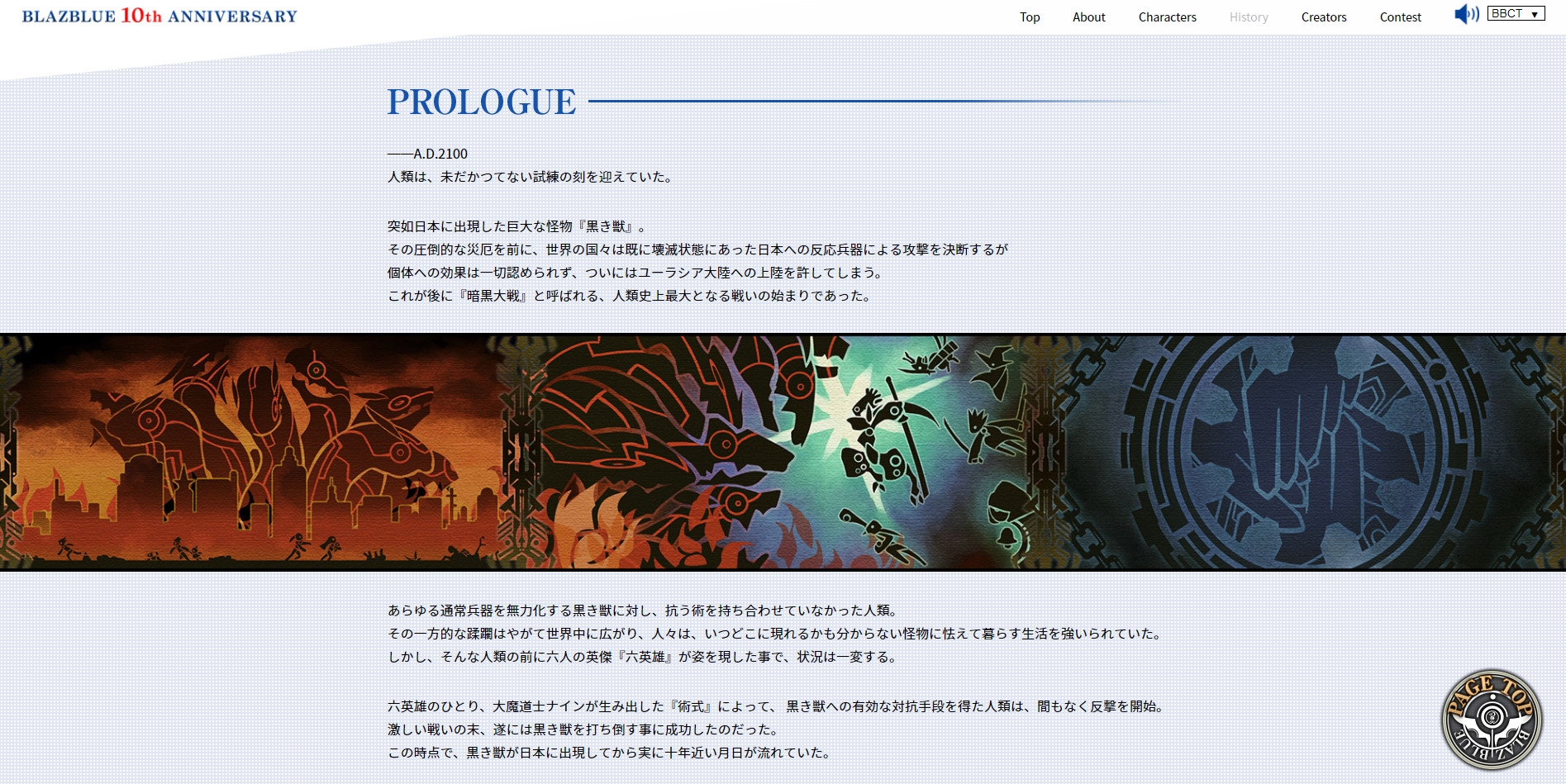Click the sentence mentioning 『暗黒大戦』
This screenshot has width=1566, height=784.
631,296
